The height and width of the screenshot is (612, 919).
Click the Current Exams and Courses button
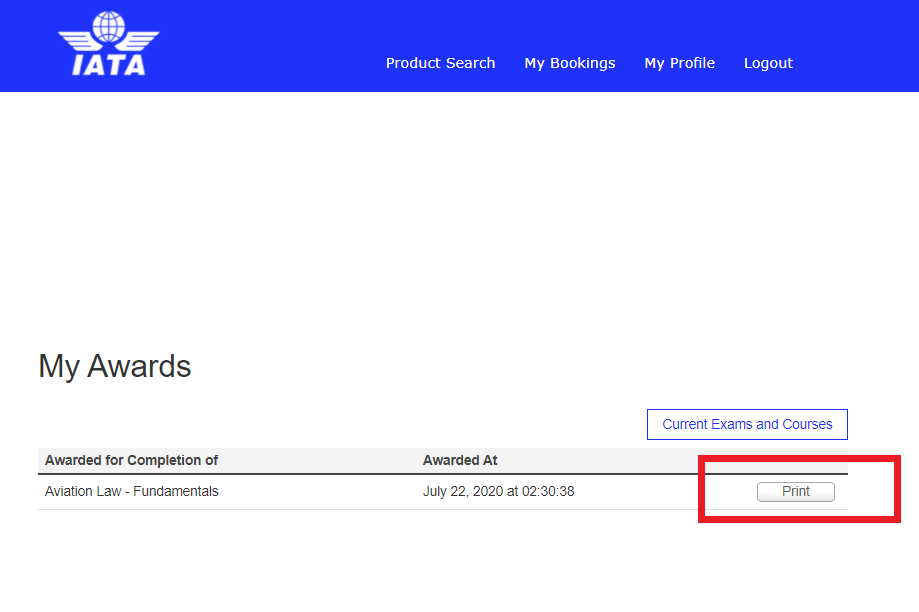point(747,424)
